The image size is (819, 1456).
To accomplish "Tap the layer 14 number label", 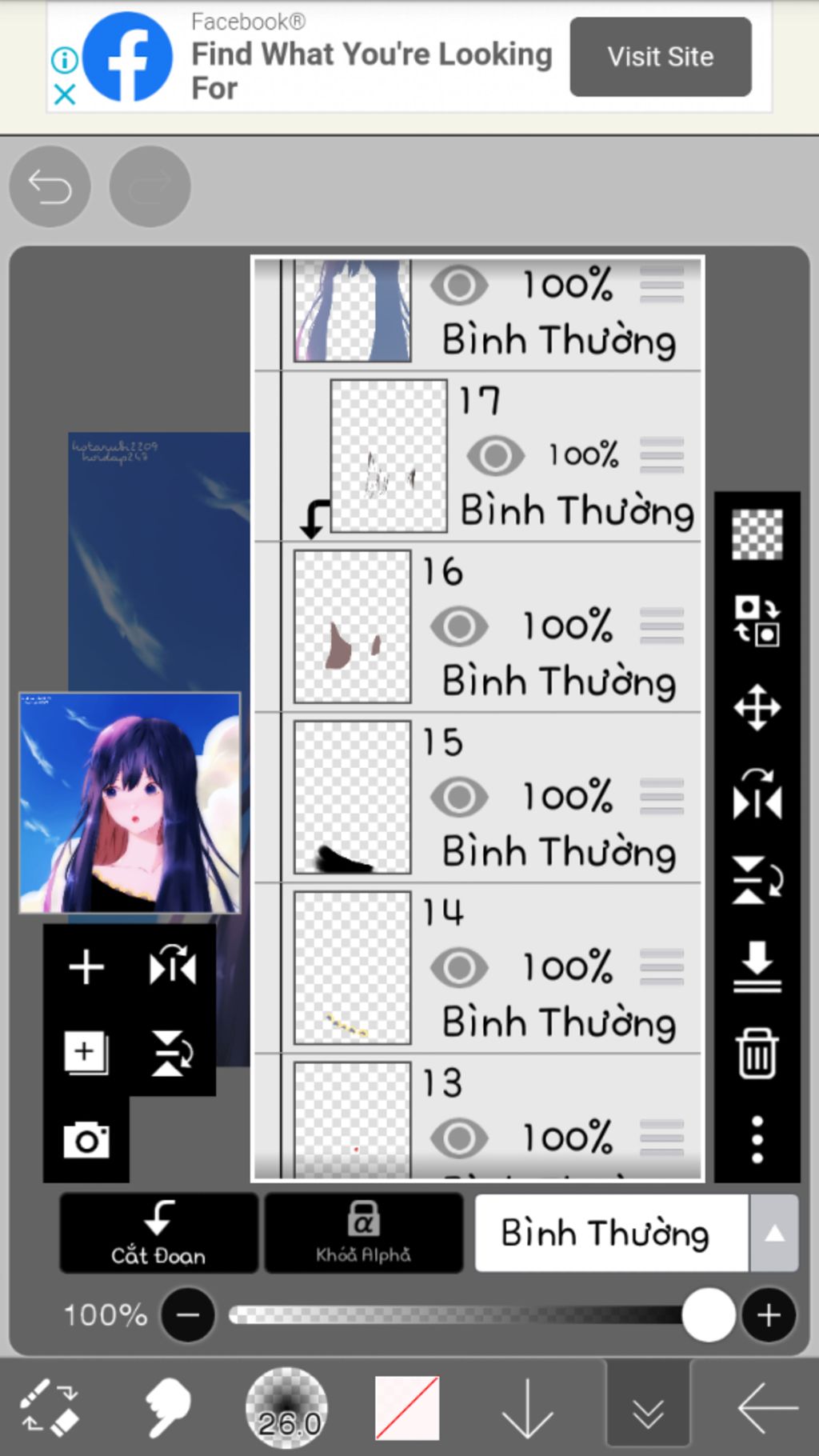I will 443,912.
